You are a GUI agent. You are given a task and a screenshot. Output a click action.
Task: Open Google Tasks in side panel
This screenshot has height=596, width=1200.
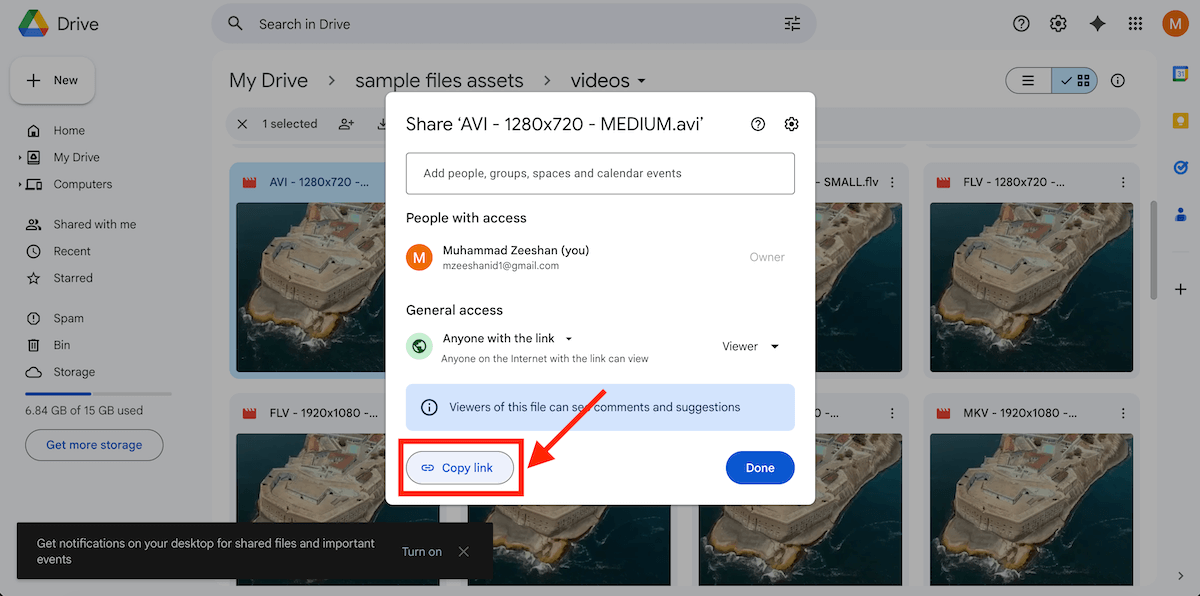pos(1180,167)
